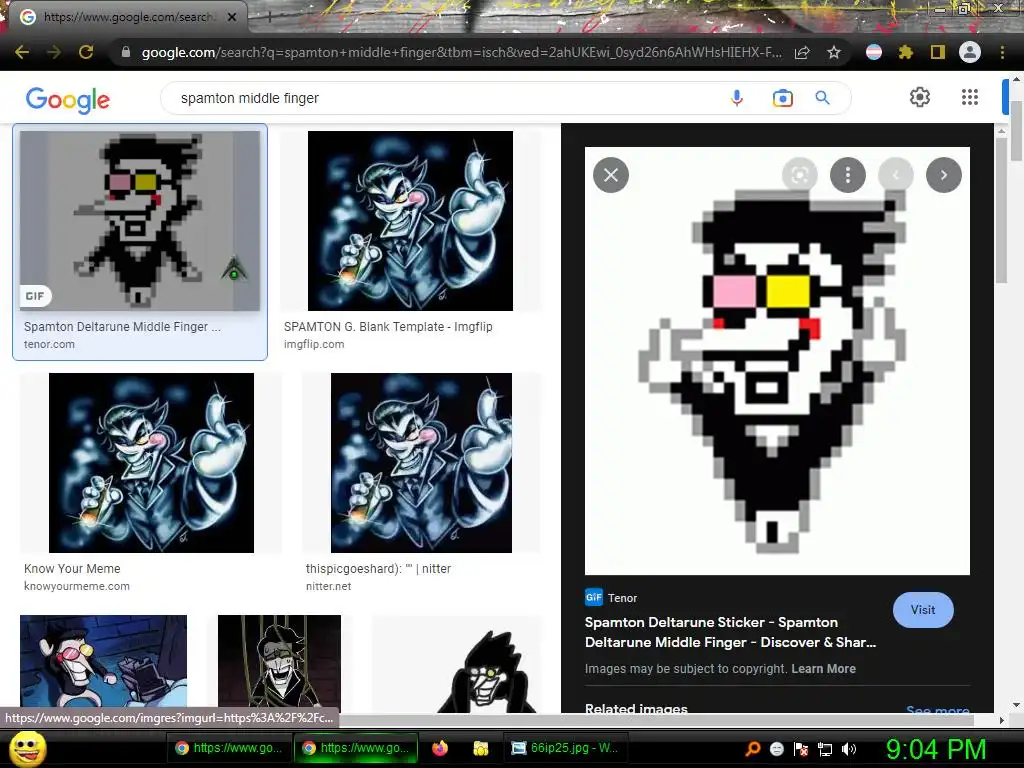Bookmark this page with star icon
The image size is (1024, 768).
tap(834, 52)
